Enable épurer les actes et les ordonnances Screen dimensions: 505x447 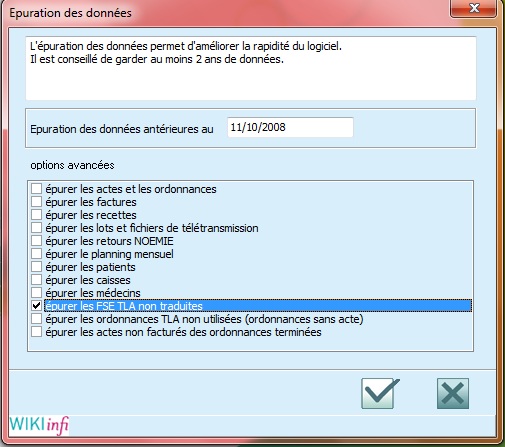[x=36, y=189]
